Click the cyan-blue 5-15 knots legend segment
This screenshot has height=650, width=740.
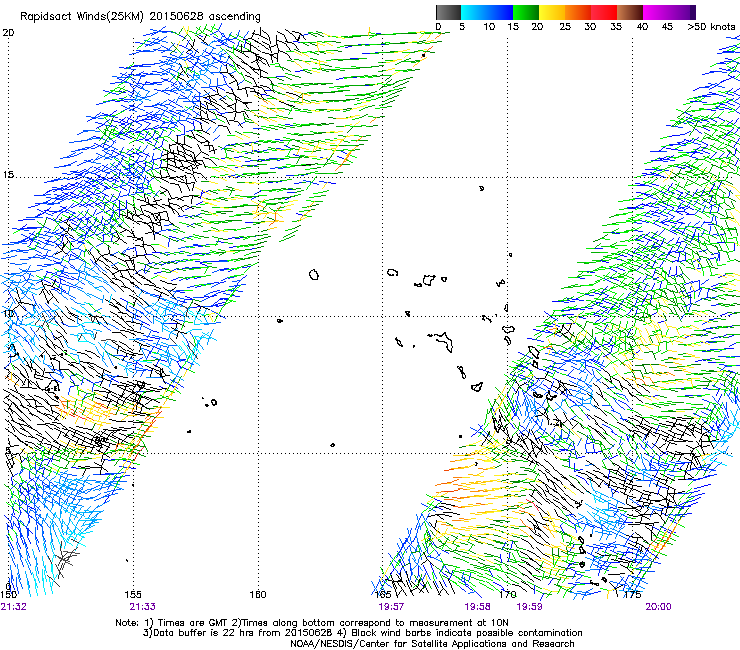point(487,12)
